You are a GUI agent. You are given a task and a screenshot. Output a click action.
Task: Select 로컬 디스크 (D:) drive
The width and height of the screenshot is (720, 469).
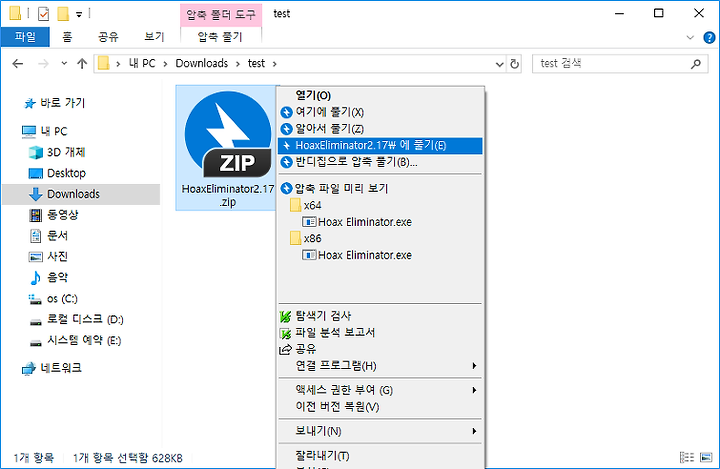click(x=85, y=319)
